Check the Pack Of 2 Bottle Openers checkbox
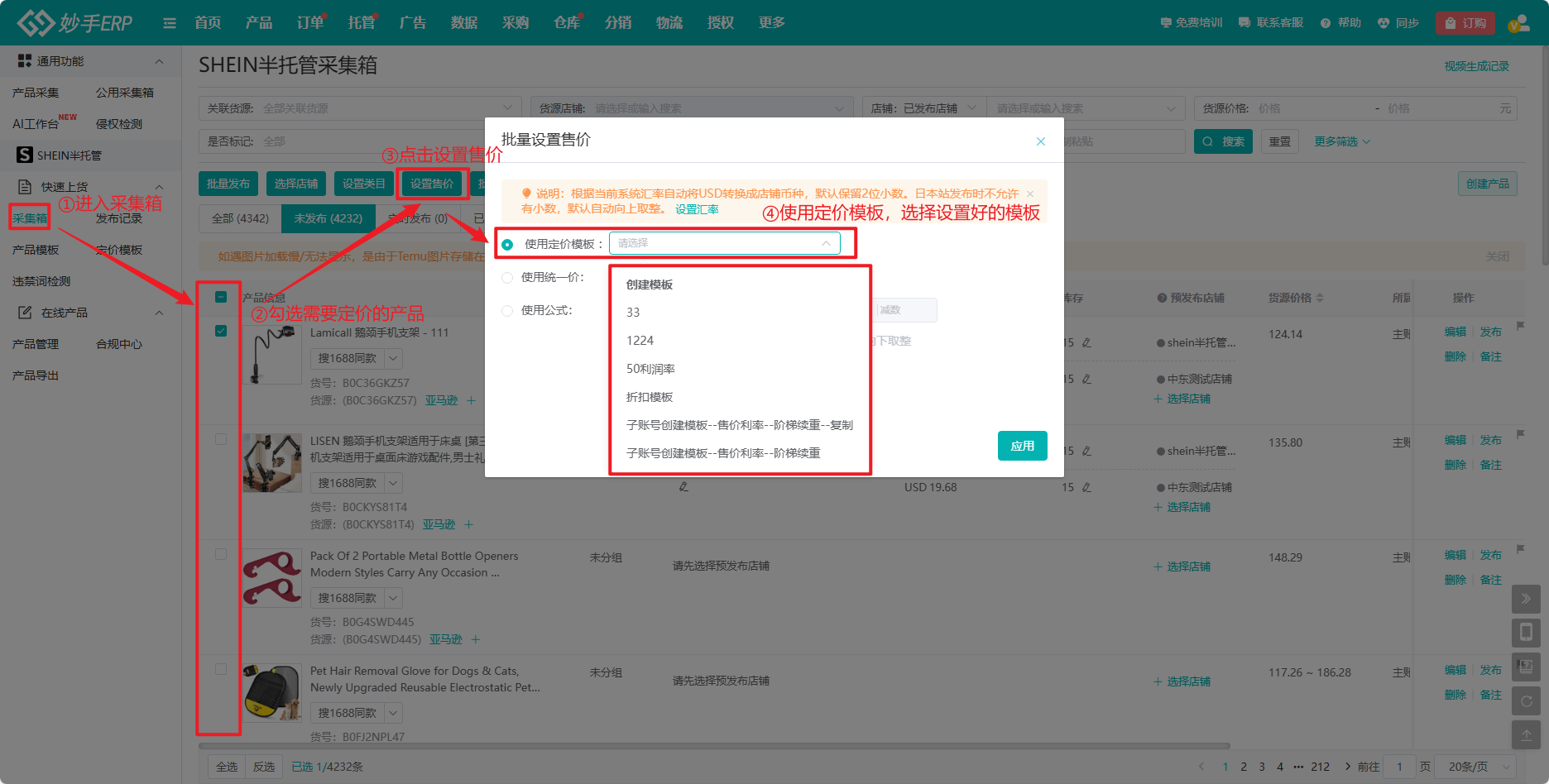1549x784 pixels. coord(221,554)
